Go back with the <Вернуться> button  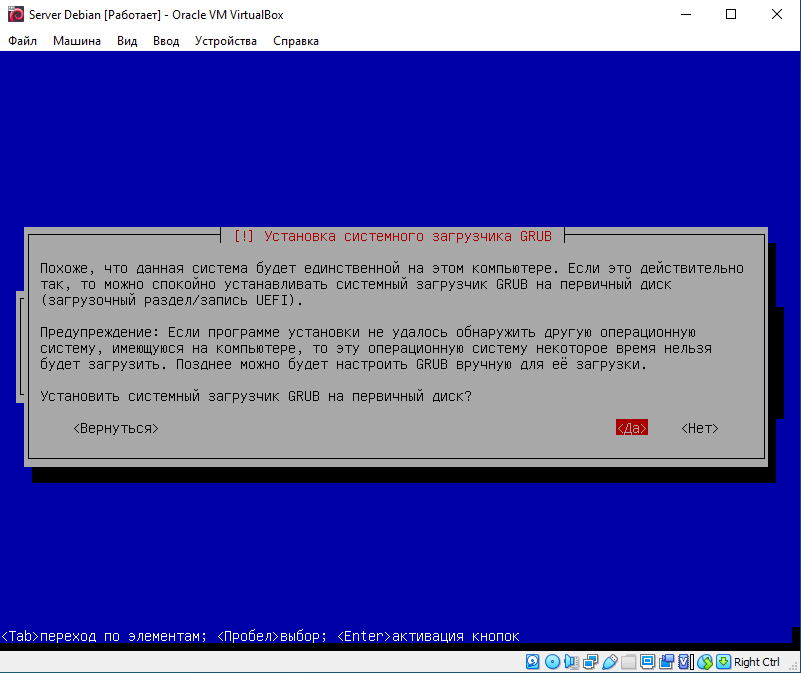pos(116,428)
